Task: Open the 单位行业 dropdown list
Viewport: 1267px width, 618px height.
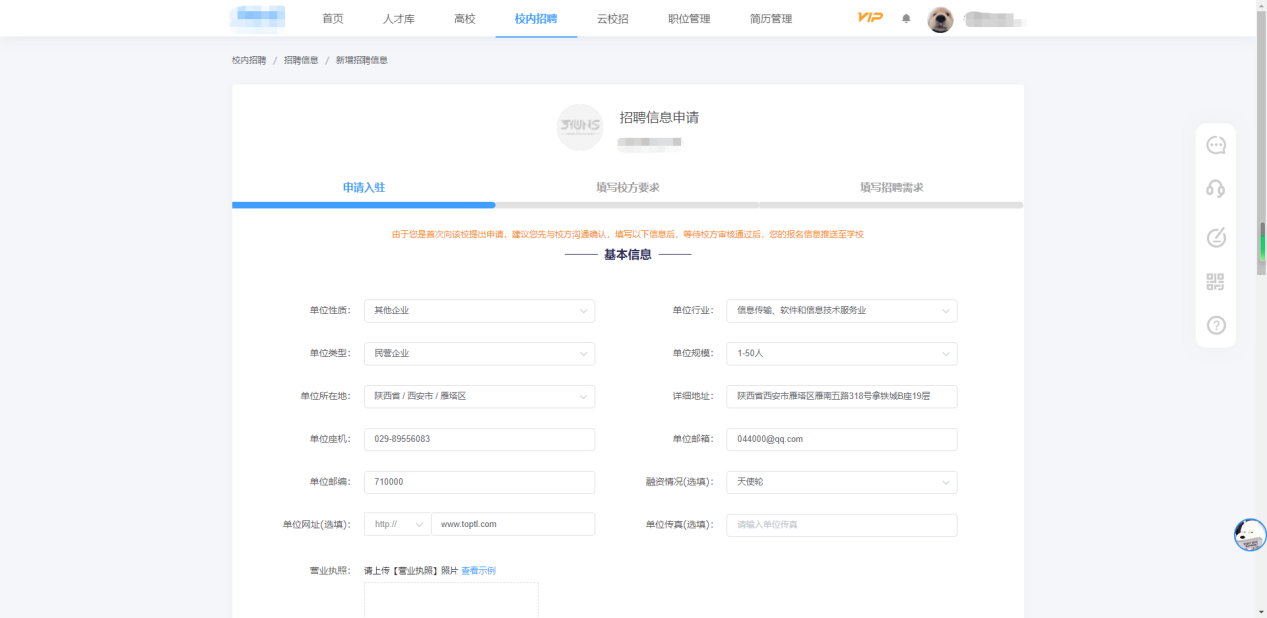Action: point(841,311)
